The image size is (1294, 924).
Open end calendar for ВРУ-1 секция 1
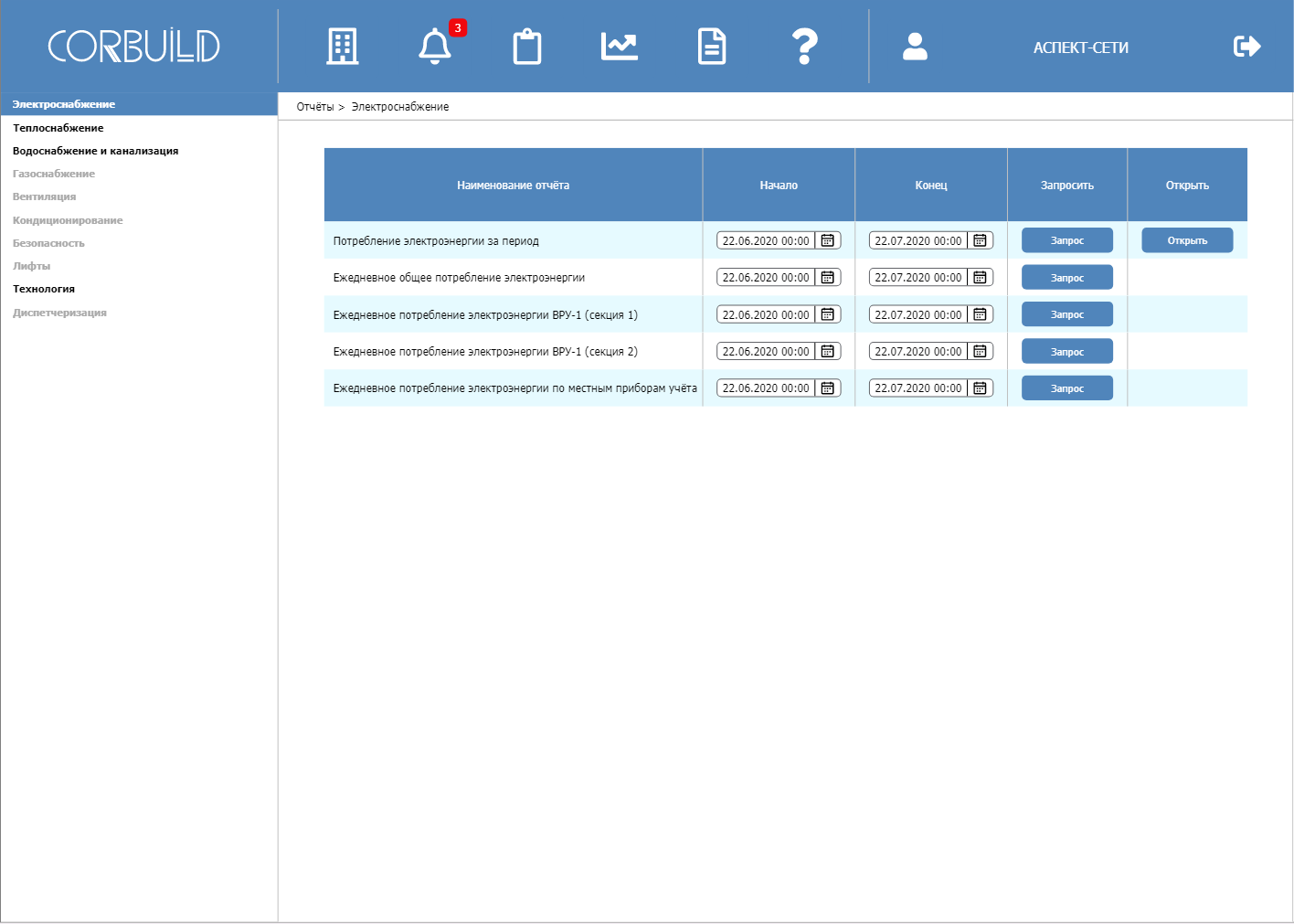pos(980,314)
